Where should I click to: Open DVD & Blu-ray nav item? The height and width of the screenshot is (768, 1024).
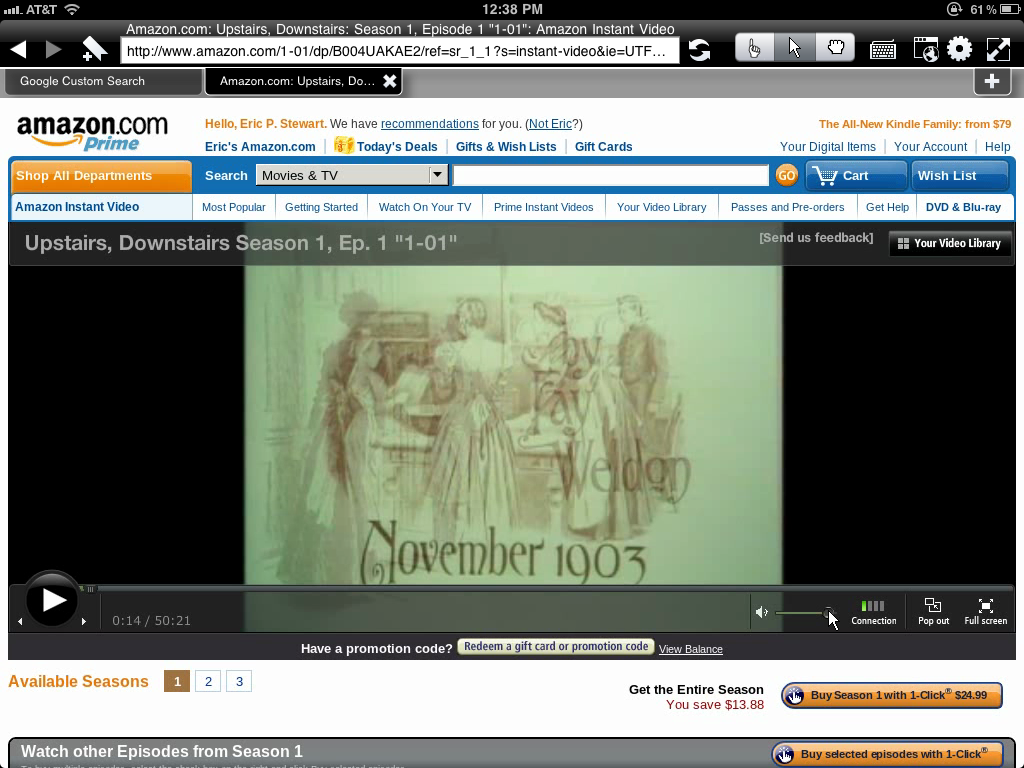coord(963,207)
